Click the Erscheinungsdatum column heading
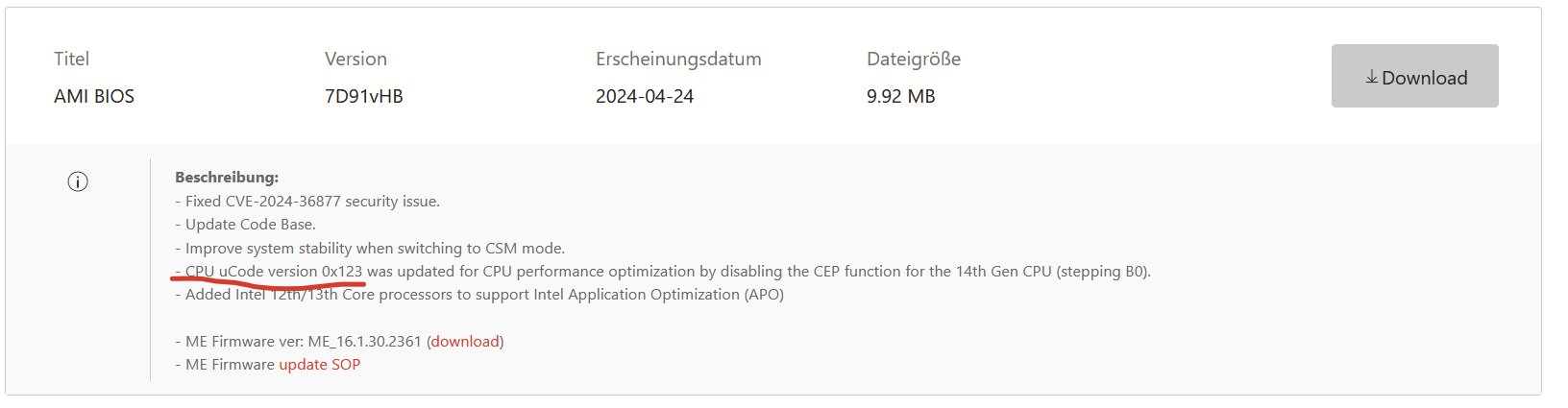Image resolution: width=1568 pixels, height=408 pixels. tap(678, 59)
